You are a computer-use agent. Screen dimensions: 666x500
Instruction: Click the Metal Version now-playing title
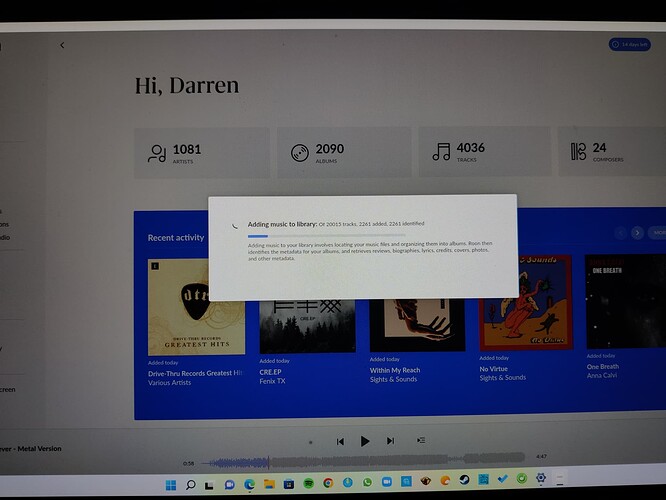[31, 449]
